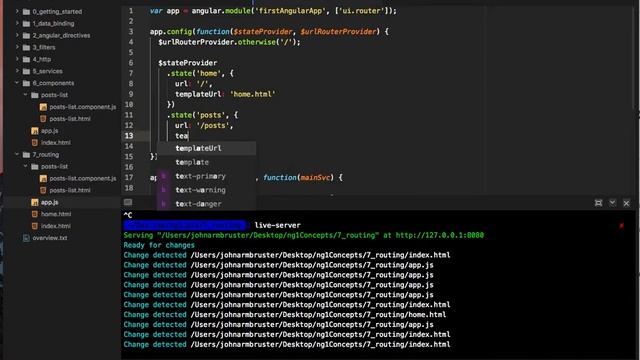Click $stateProvider on line 6
Screen dimensions: 640x360
pos(187,63)
